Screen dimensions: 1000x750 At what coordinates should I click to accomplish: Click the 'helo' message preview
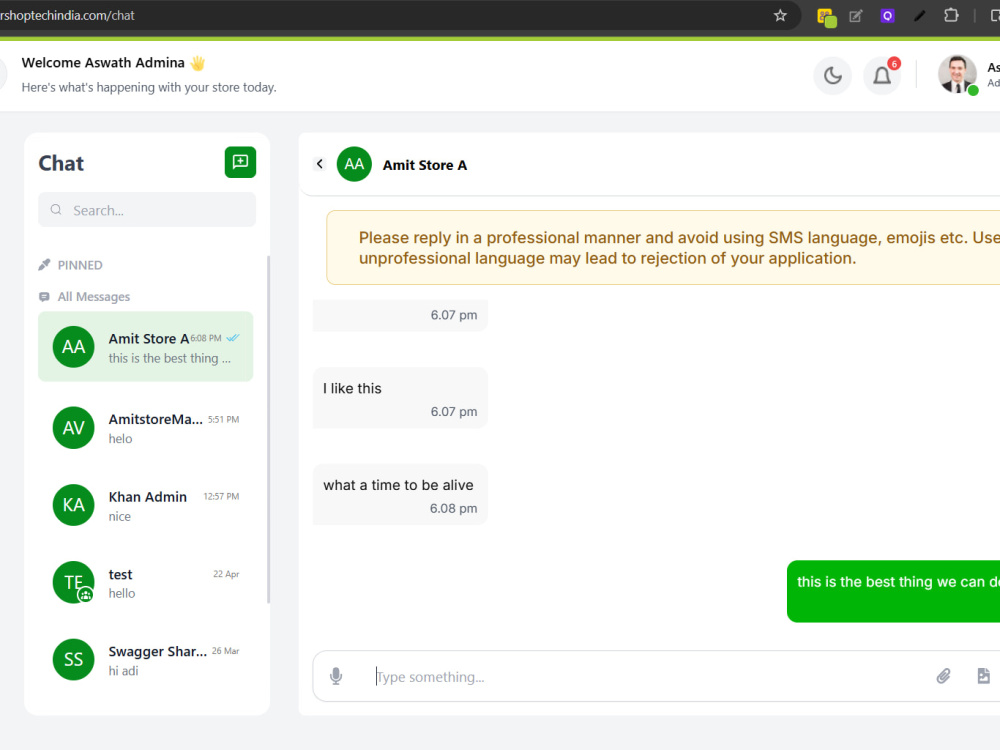coord(121,439)
